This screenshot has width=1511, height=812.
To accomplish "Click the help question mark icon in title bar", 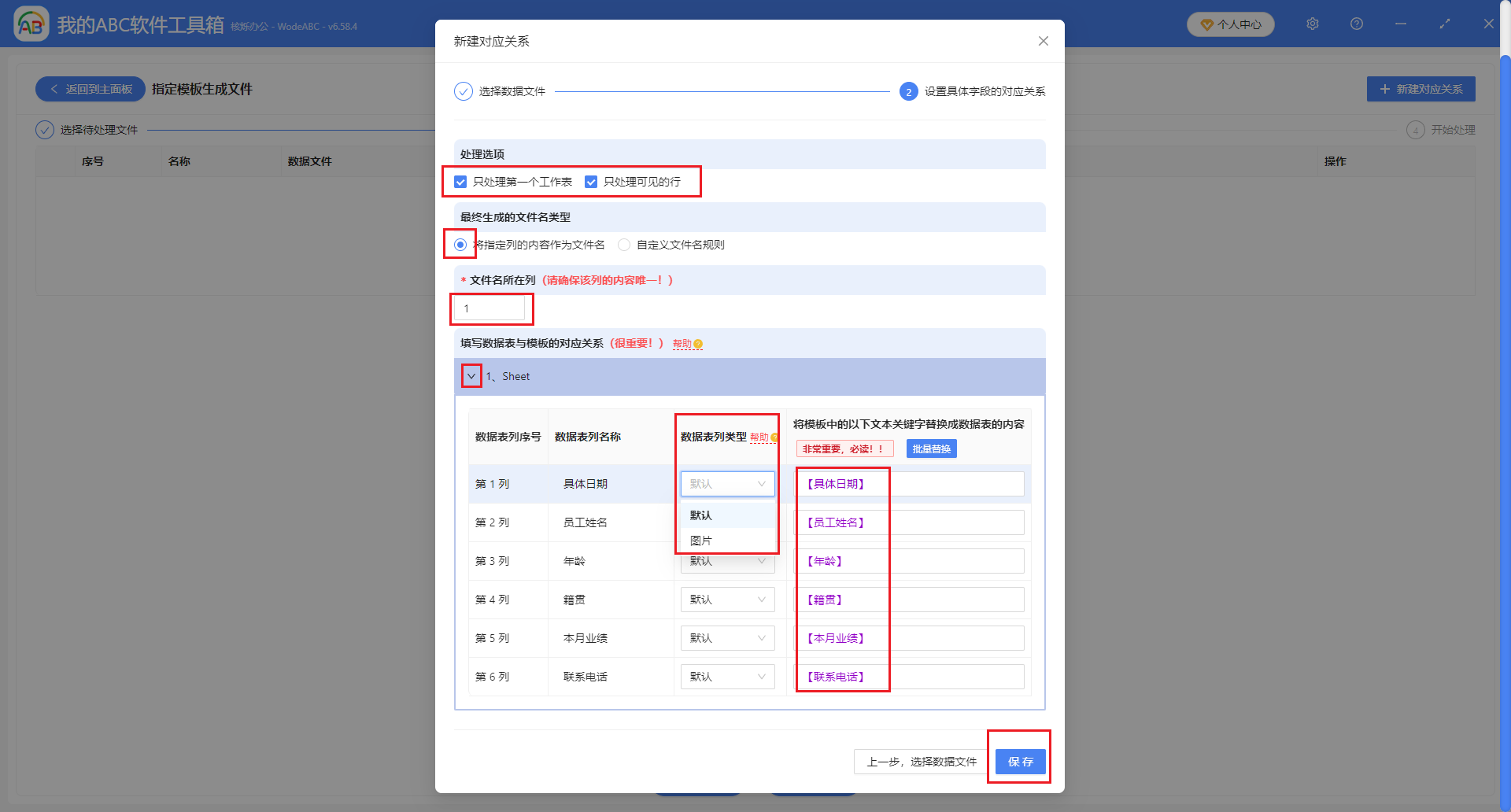I will (x=1356, y=24).
